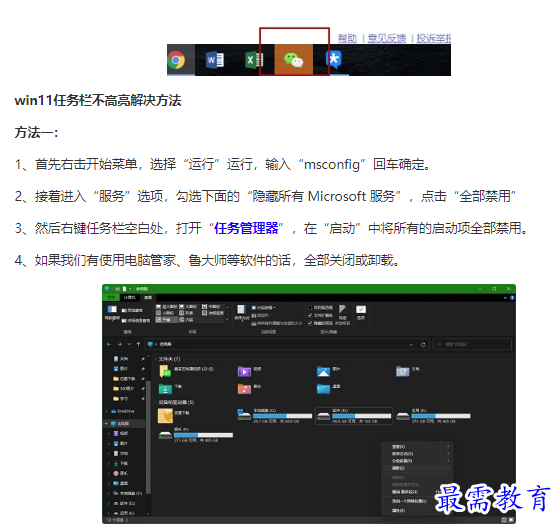The image size is (559, 530).
Task: Click the up-one-level arrow in Explorer
Action: (x=138, y=344)
